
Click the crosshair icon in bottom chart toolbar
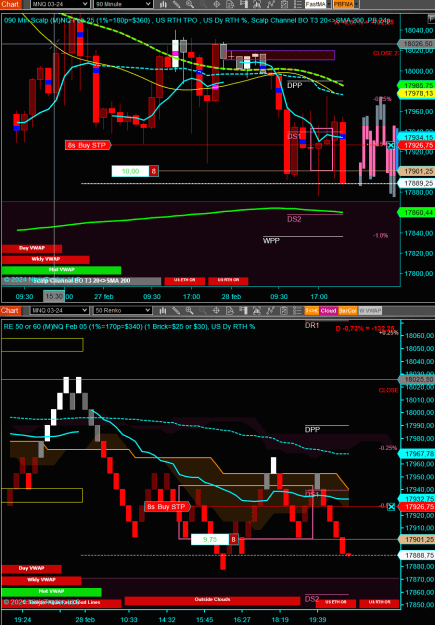pos(217,310)
